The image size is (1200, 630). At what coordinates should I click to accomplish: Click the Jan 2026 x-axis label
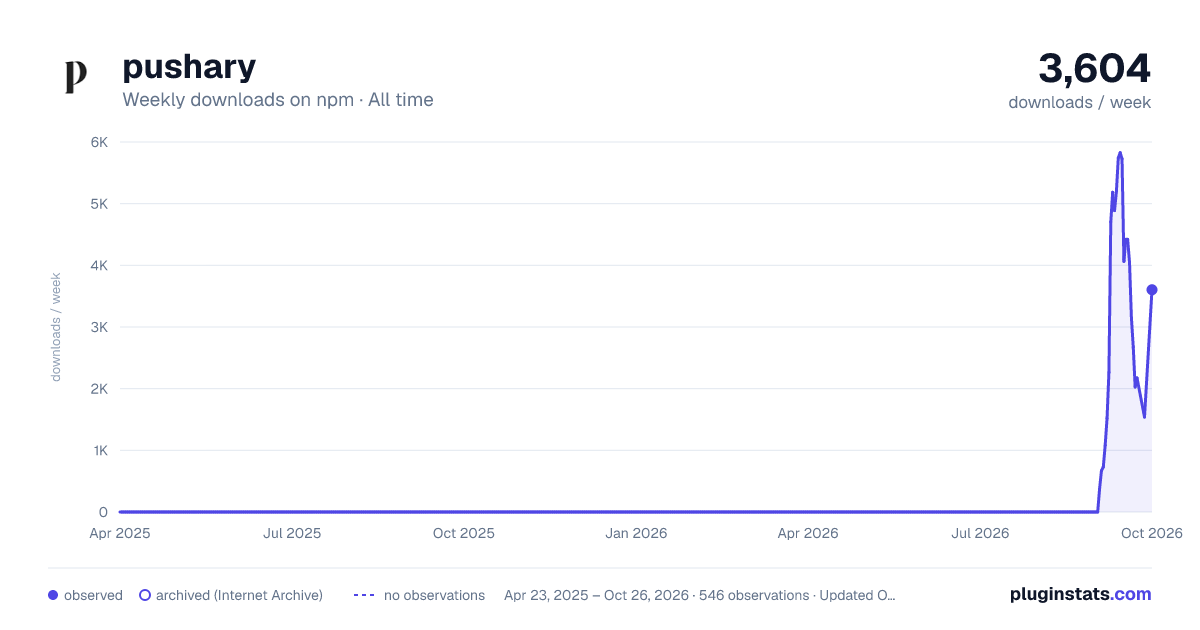pos(636,533)
